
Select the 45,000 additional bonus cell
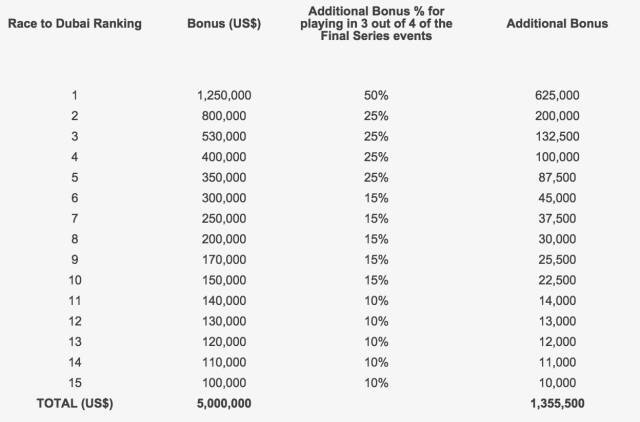557,198
